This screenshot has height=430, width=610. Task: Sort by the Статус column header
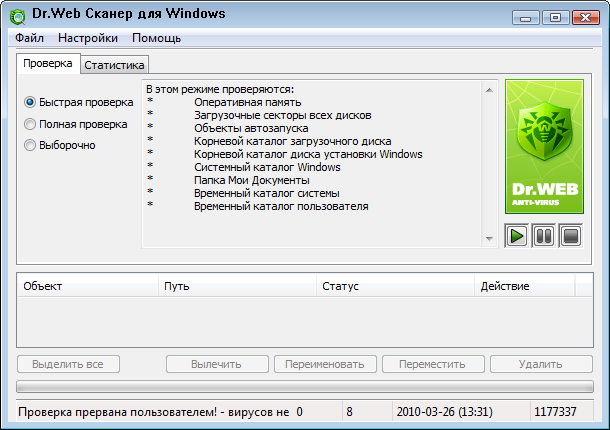[x=395, y=286]
